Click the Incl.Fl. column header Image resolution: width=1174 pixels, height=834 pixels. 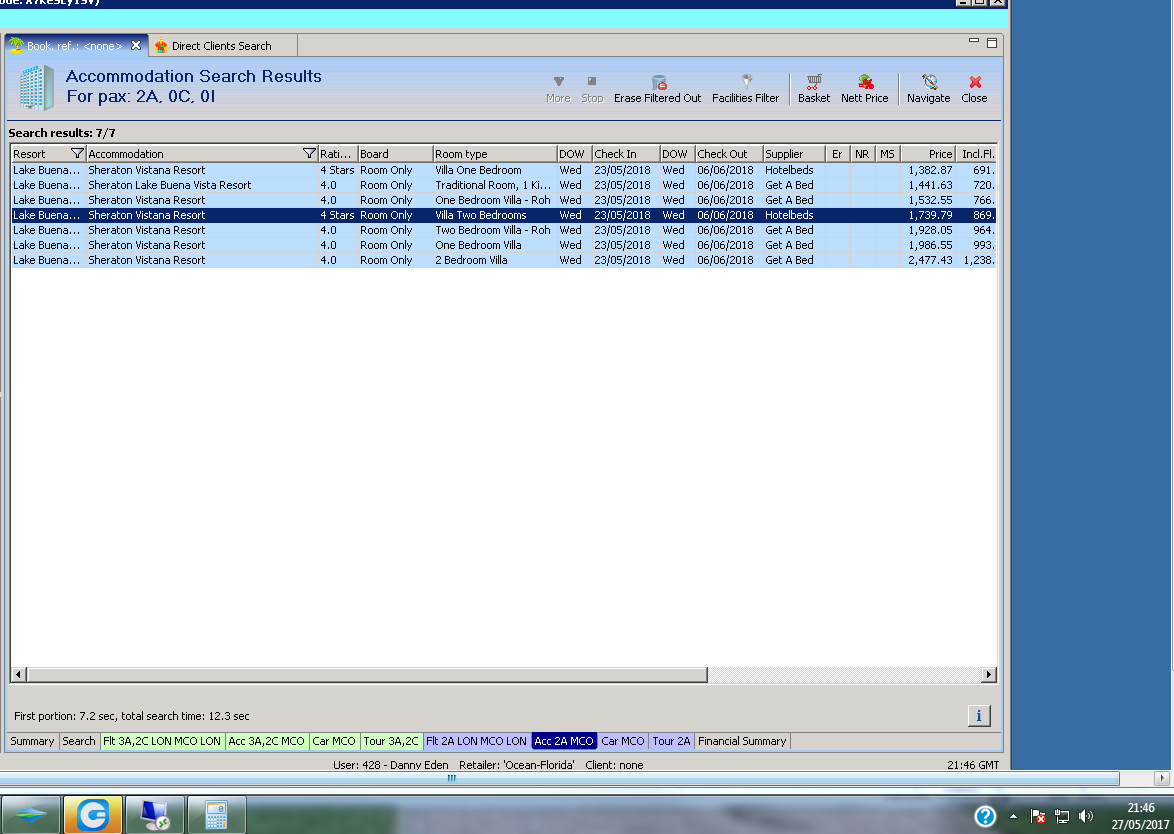976,153
